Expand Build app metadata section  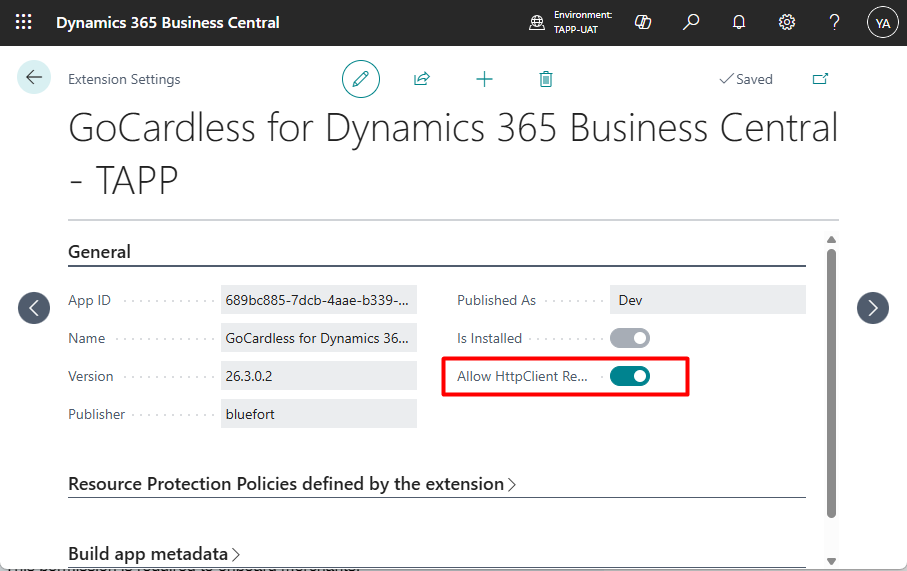154,554
